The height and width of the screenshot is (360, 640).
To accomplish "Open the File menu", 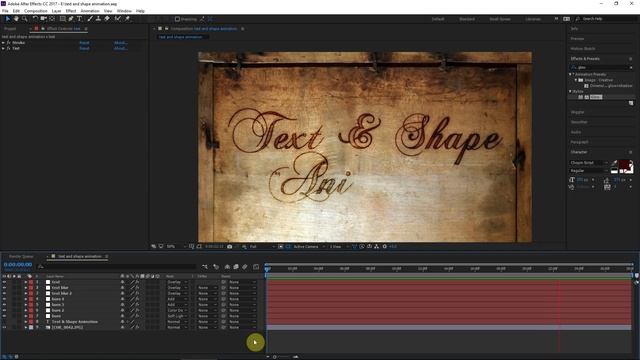I will coord(5,11).
